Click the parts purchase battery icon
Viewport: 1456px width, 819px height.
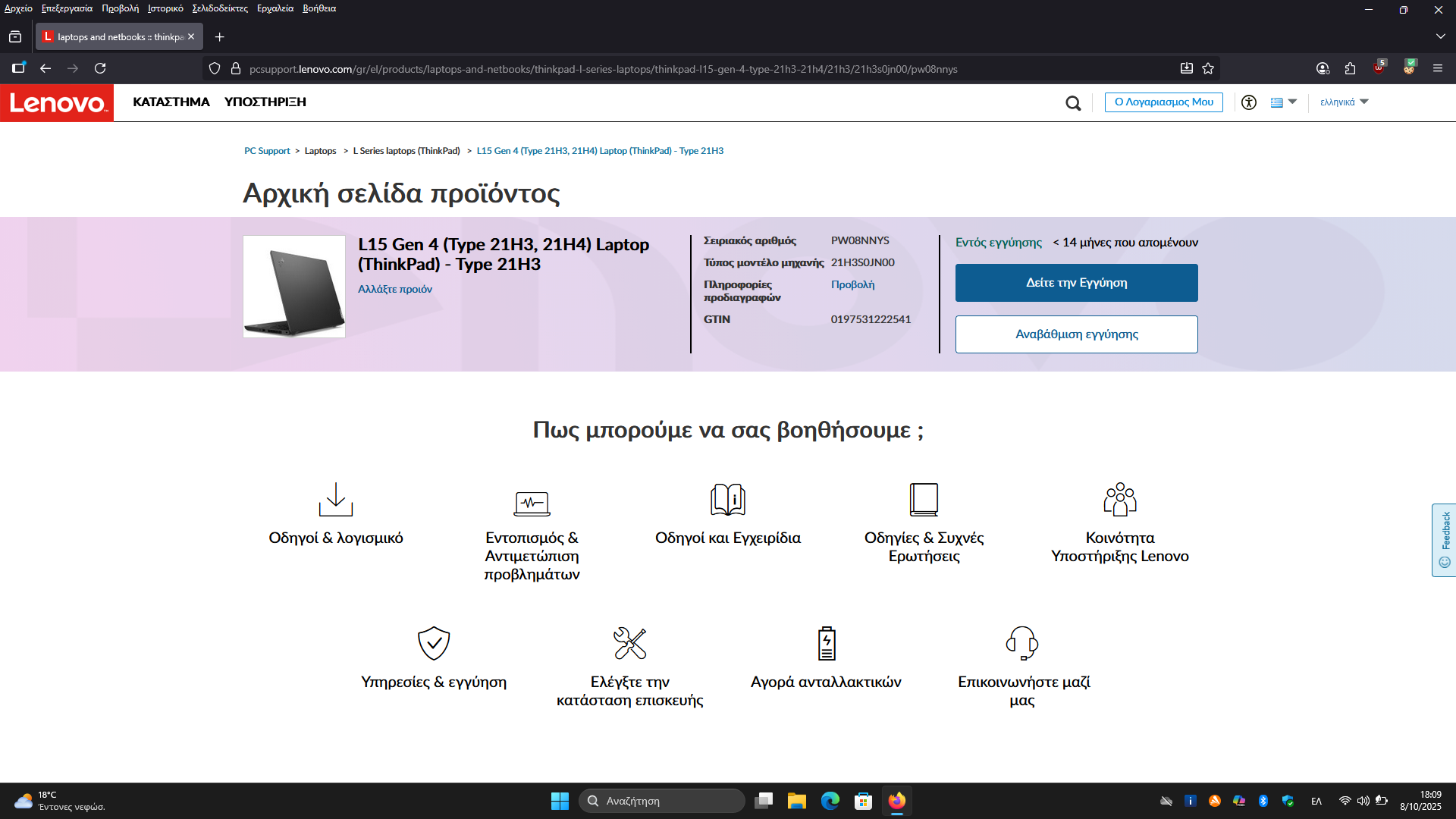pyautogui.click(x=826, y=643)
